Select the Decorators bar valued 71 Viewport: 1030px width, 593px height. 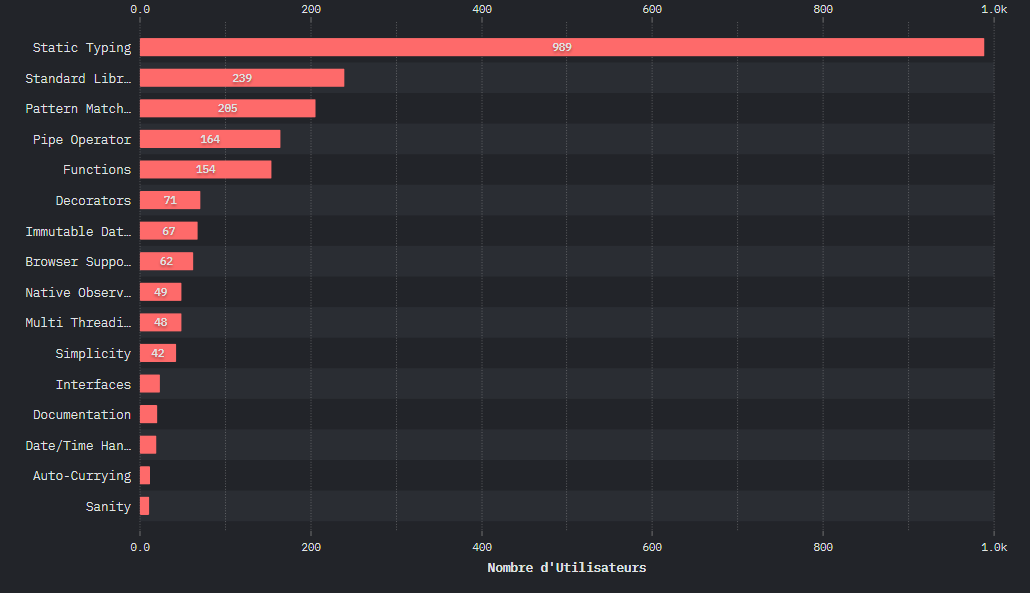(170, 200)
